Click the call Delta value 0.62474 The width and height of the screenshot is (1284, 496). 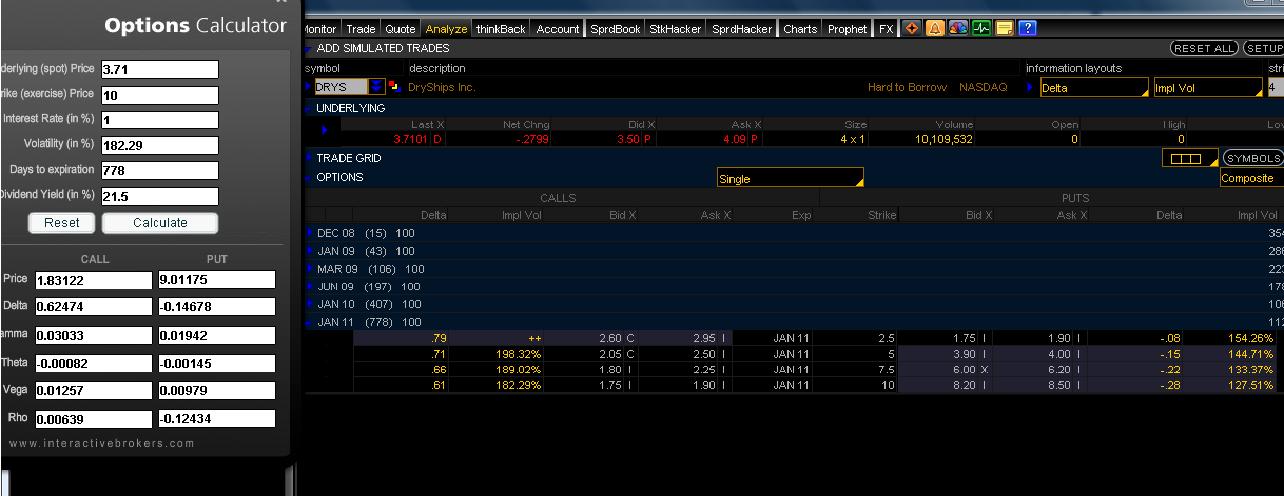(93, 307)
